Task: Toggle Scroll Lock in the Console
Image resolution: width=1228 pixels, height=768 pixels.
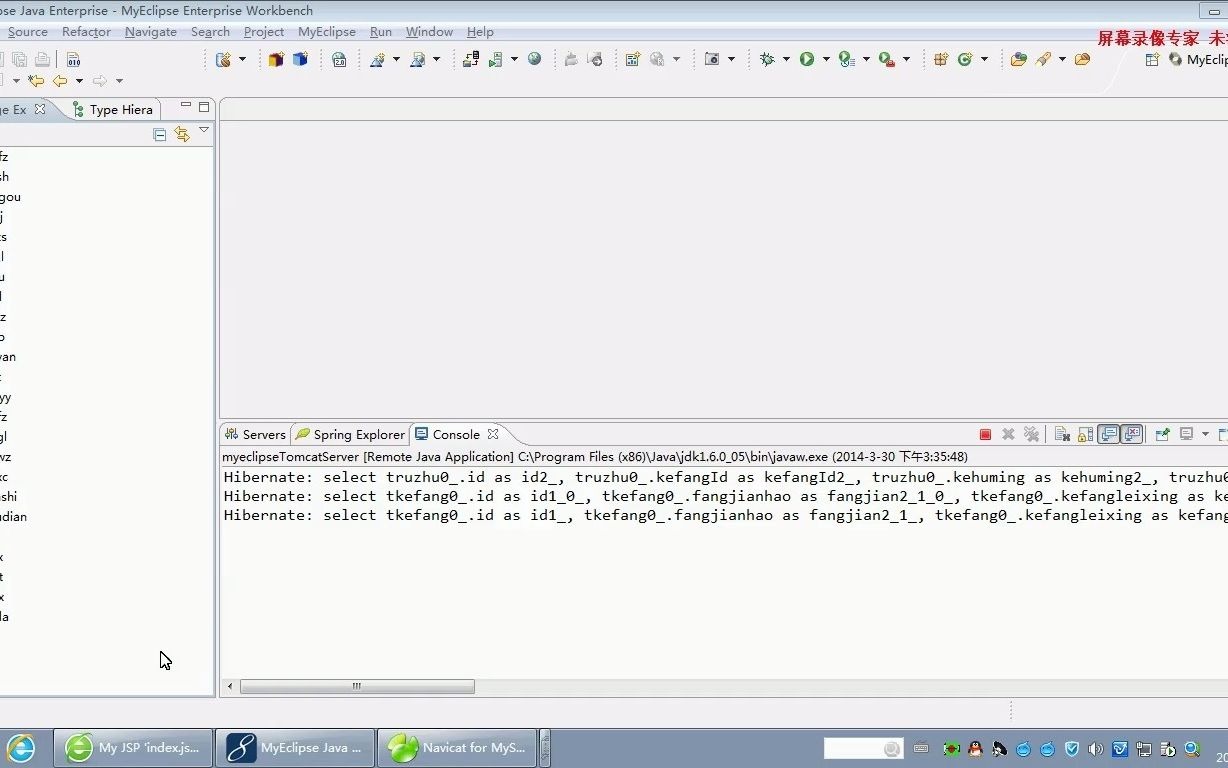Action: click(x=1083, y=434)
